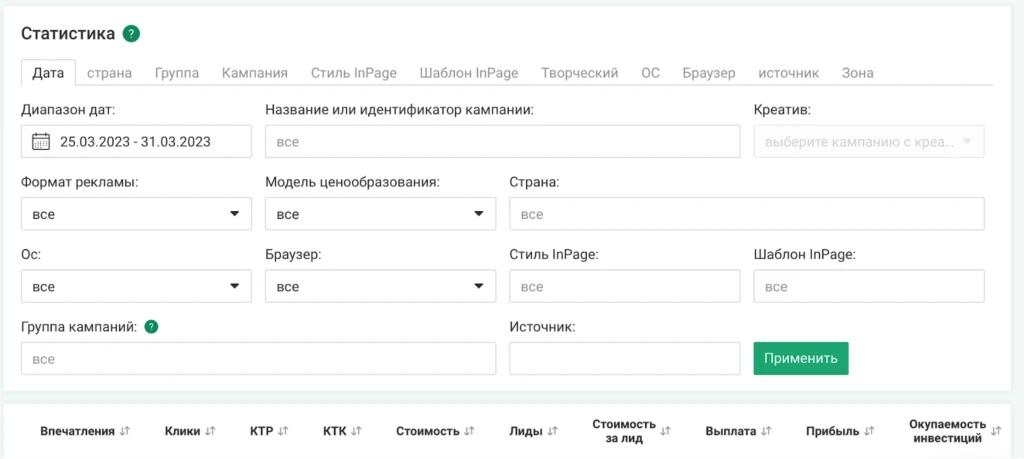Screen dimensions: 1024x459
Task: Open the Кампания tab
Action: 255,73
